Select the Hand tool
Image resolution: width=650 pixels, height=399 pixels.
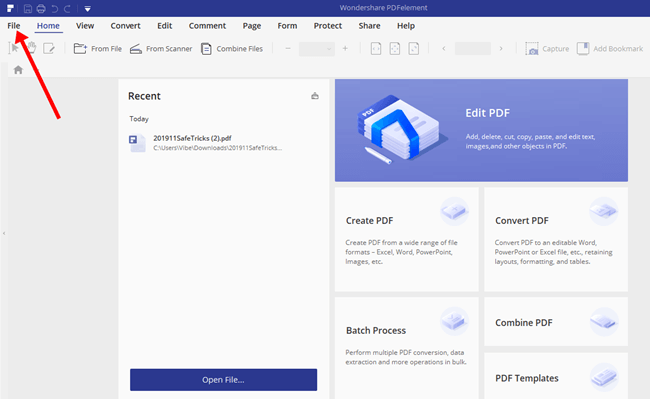point(32,48)
